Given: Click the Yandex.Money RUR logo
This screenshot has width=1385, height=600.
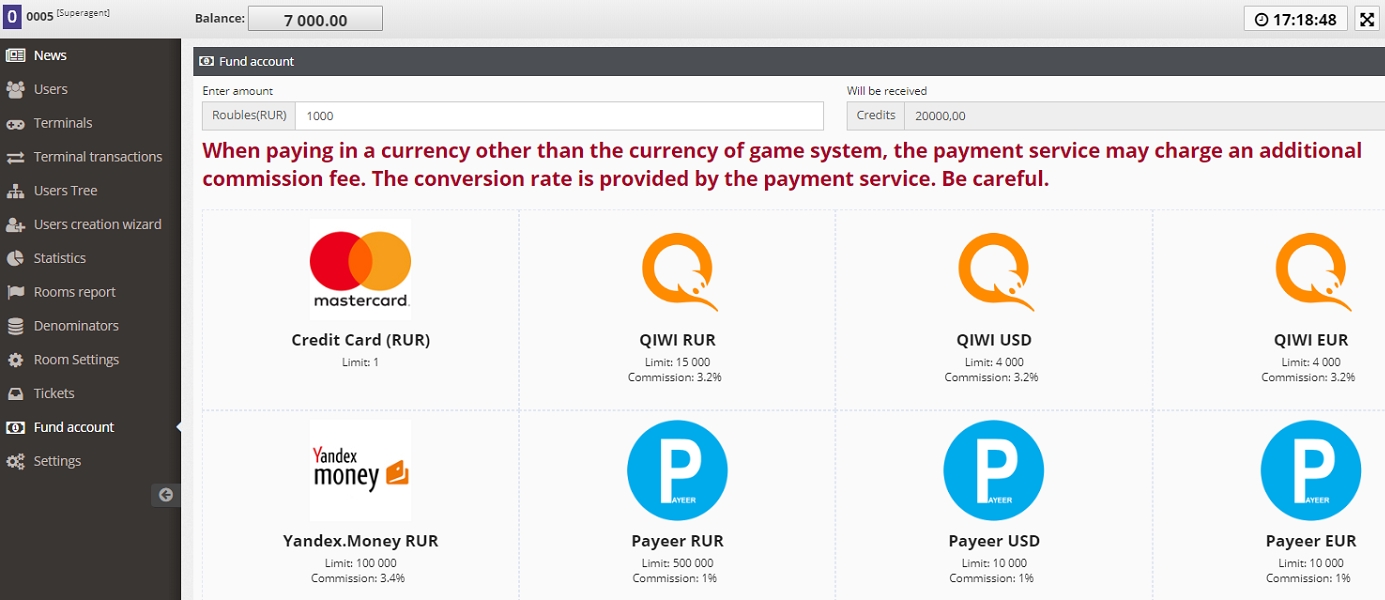Looking at the screenshot, I should click(360, 470).
